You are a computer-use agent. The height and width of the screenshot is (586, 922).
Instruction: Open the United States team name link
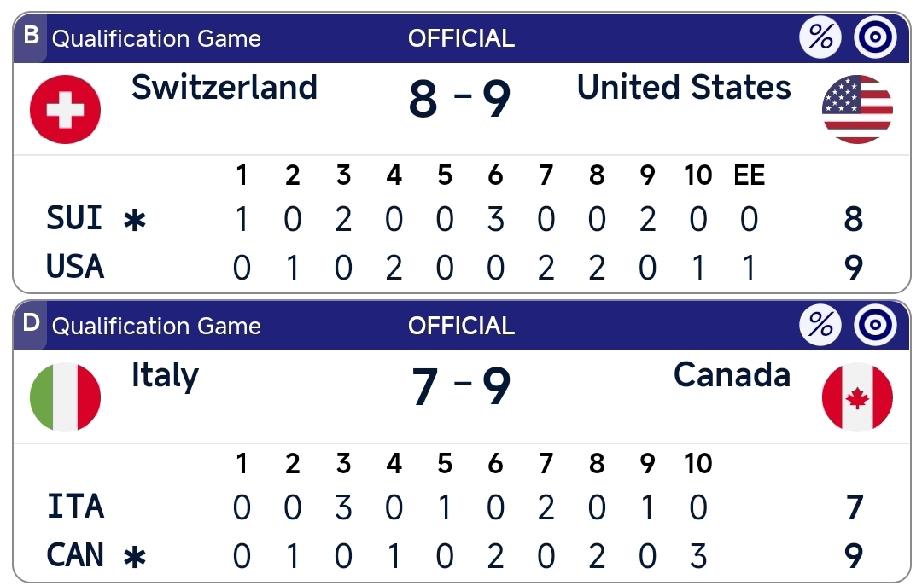tap(684, 88)
